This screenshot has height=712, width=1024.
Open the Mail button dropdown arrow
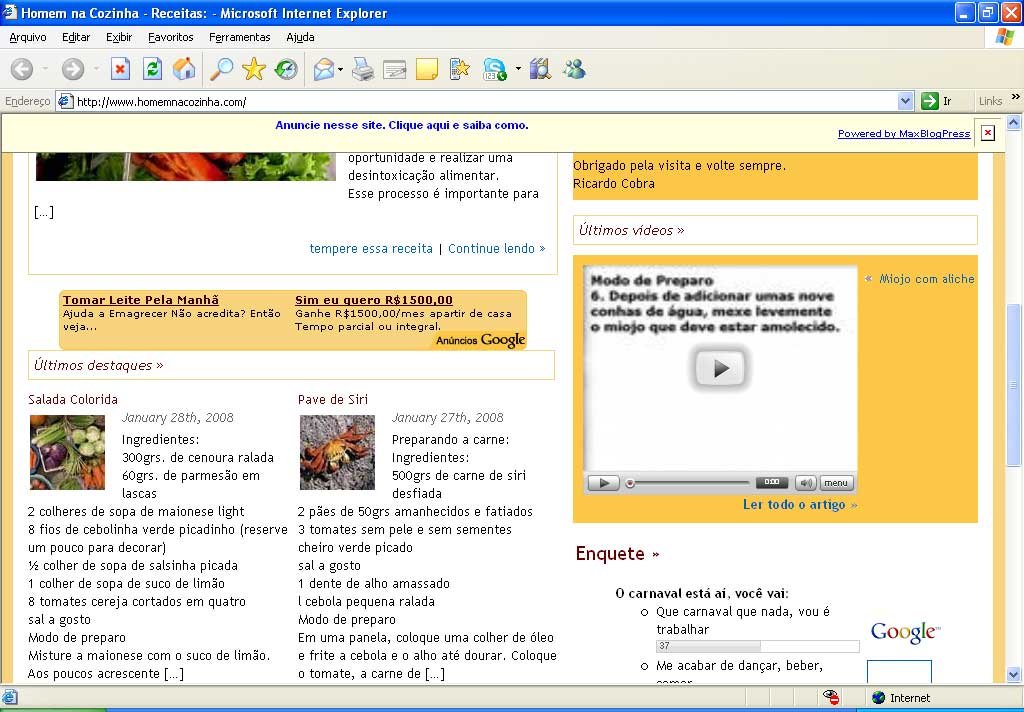pyautogui.click(x=341, y=70)
